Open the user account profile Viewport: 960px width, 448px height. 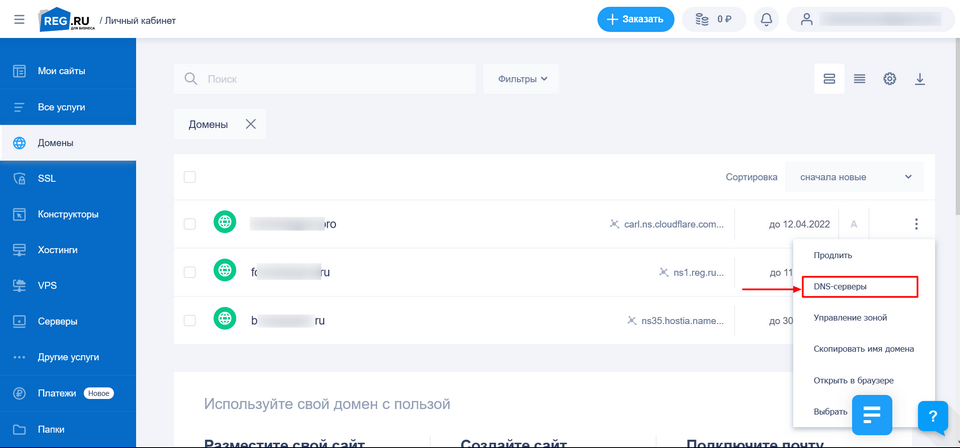pos(871,20)
